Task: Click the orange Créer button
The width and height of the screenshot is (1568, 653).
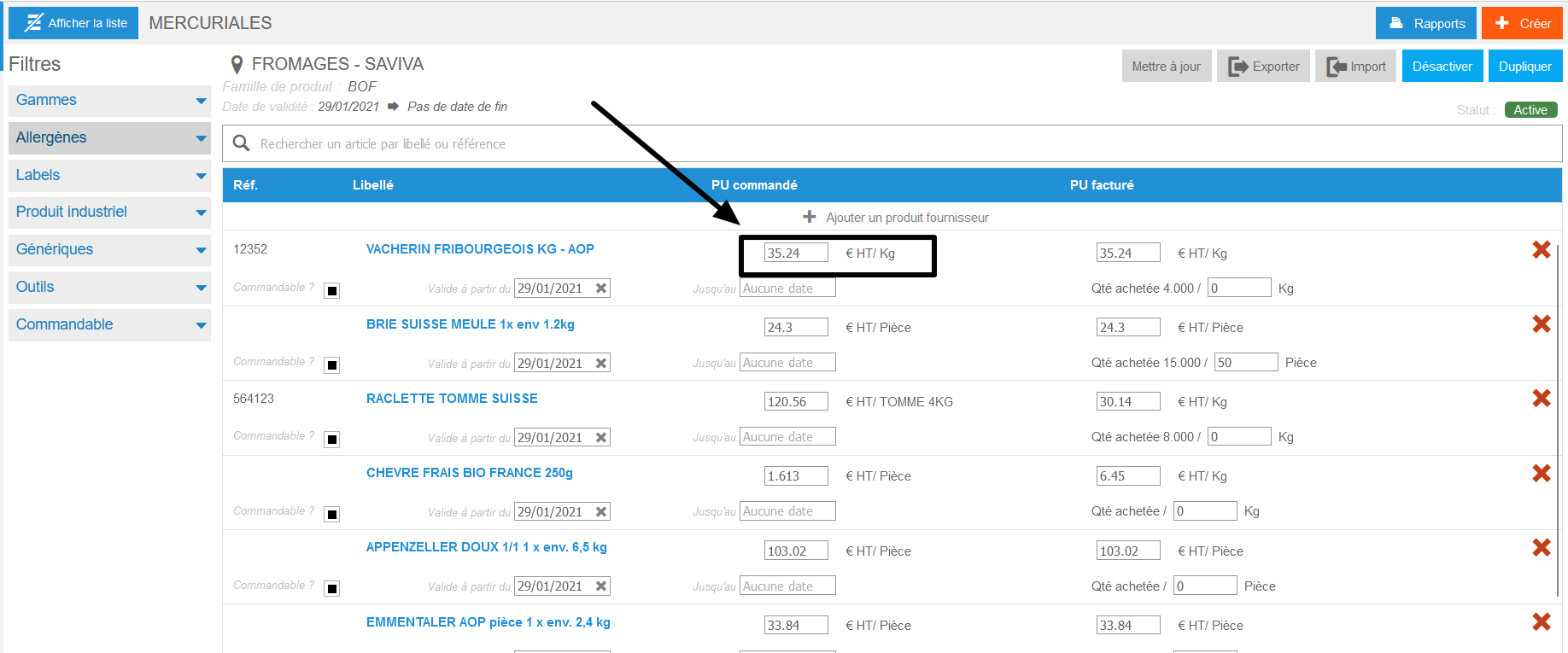Action: pyautogui.click(x=1522, y=23)
